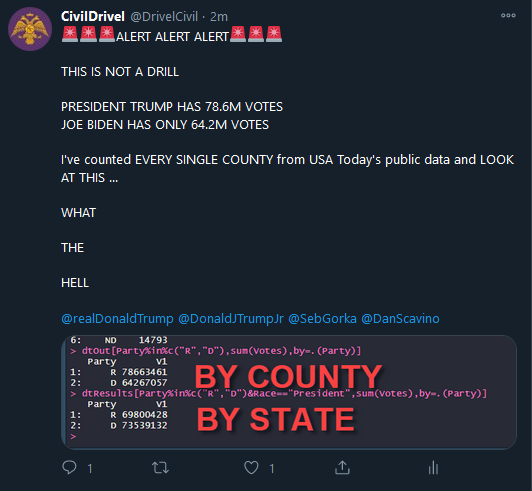Click the reply speech bubble icon
Image resolution: width=532 pixels, height=491 pixels.
click(70, 467)
